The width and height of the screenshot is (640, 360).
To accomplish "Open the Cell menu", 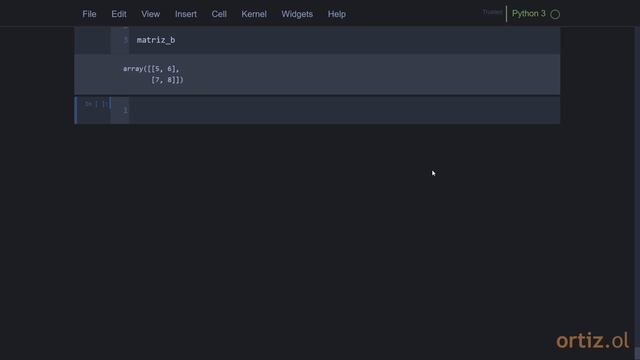I will [x=219, y=14].
